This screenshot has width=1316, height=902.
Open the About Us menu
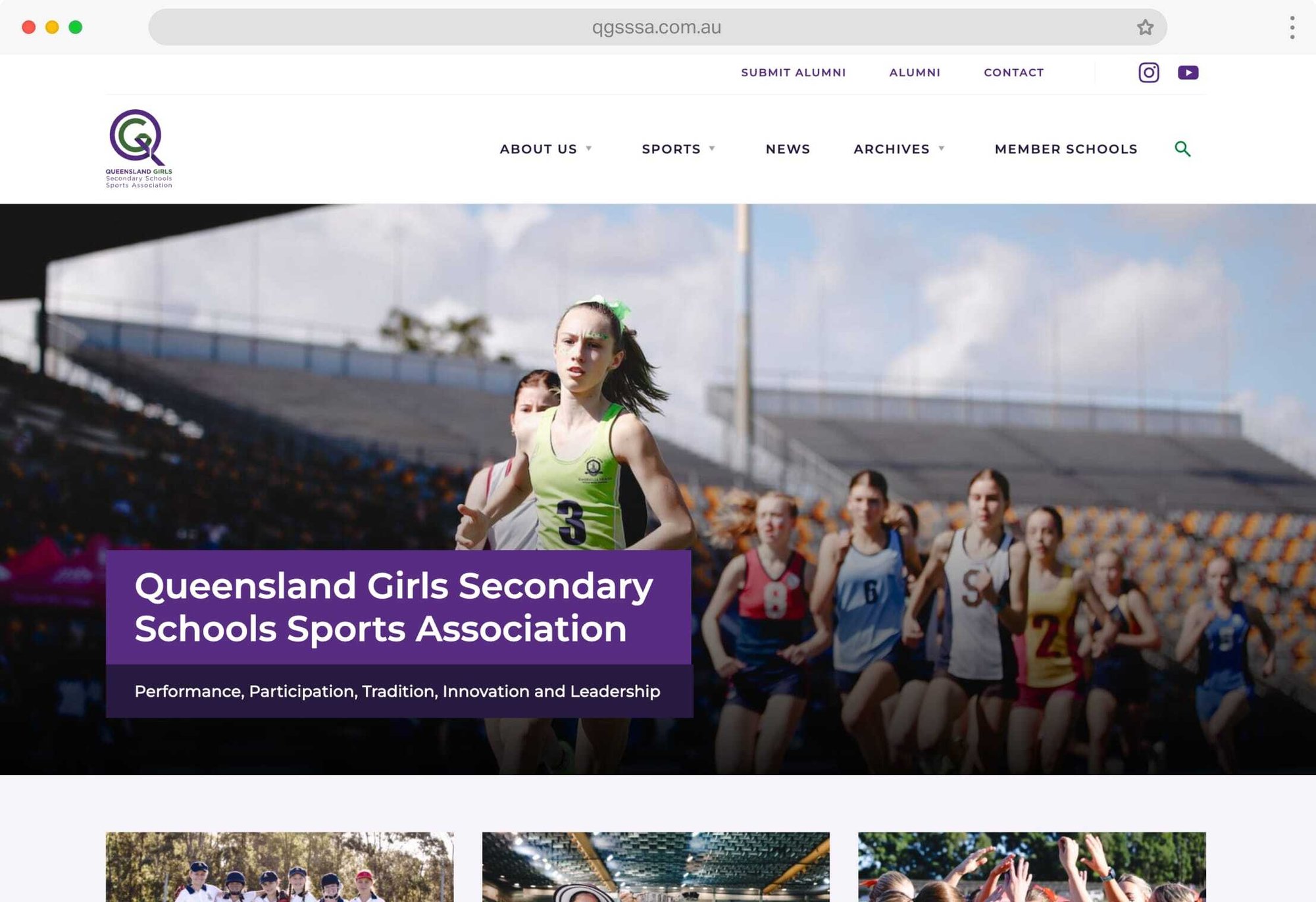point(538,149)
